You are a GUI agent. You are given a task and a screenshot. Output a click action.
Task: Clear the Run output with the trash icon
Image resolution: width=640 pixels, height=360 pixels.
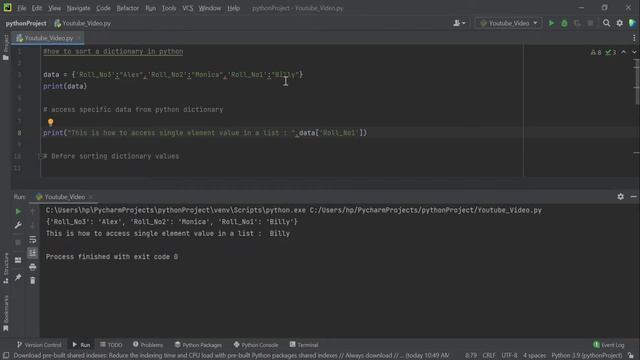click(x=33, y=281)
